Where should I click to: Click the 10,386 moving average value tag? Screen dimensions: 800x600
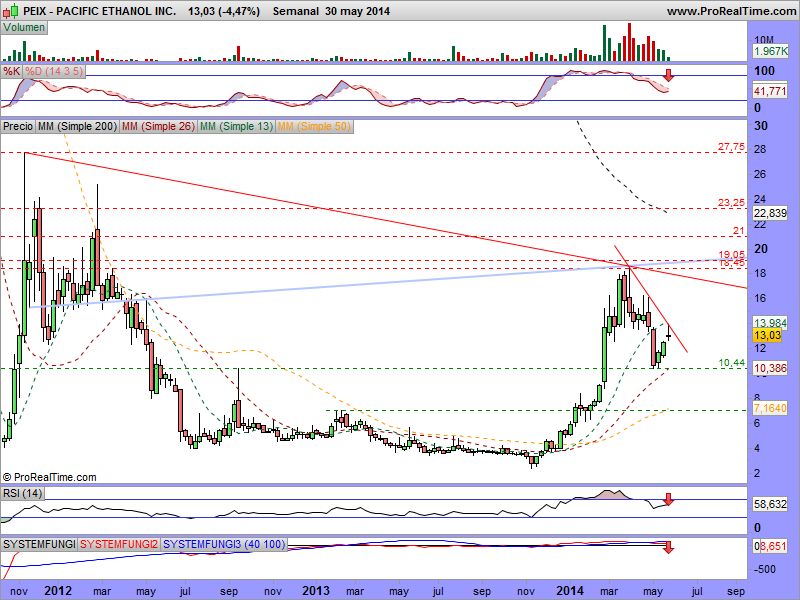[770, 368]
